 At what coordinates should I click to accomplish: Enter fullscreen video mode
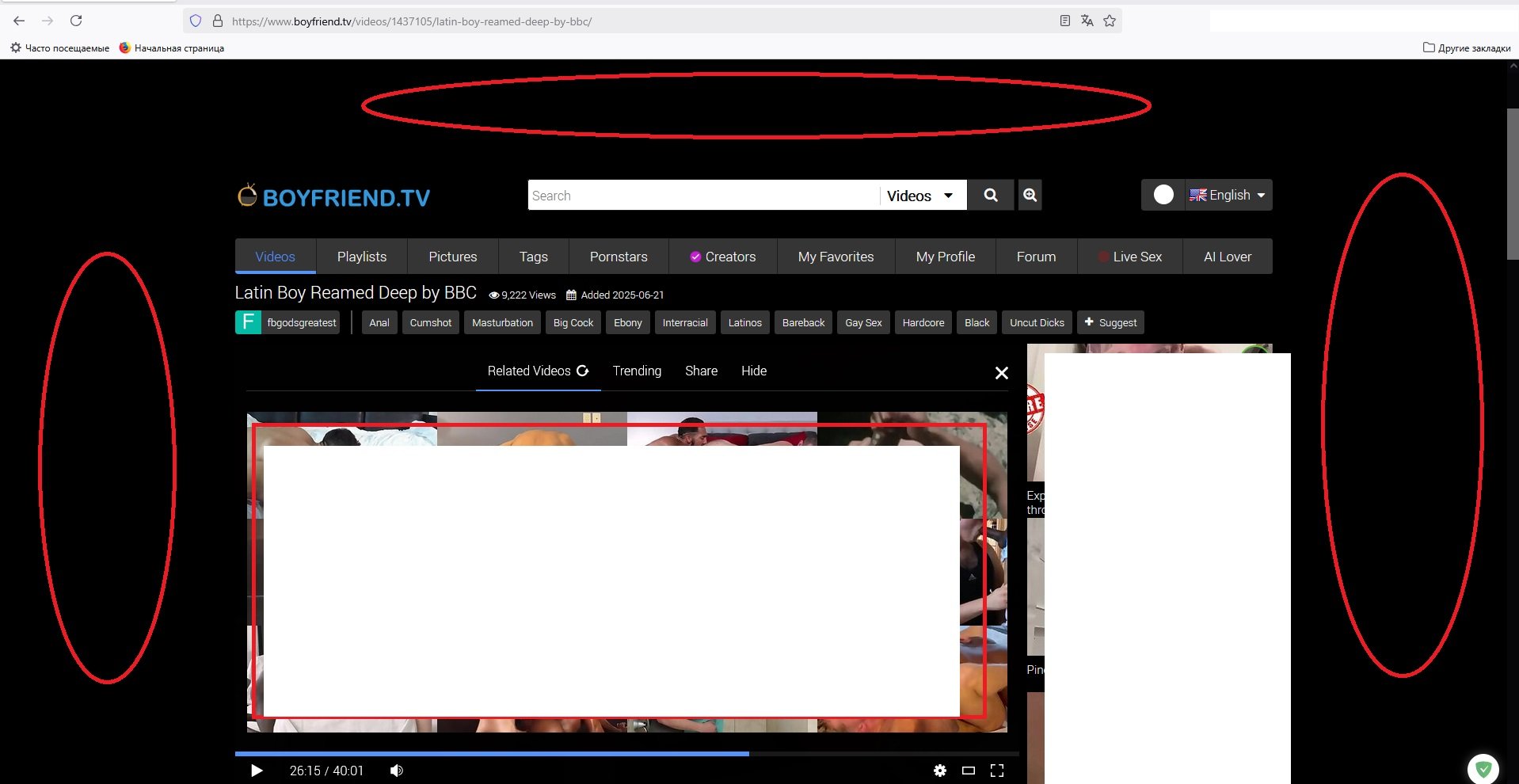point(997,771)
